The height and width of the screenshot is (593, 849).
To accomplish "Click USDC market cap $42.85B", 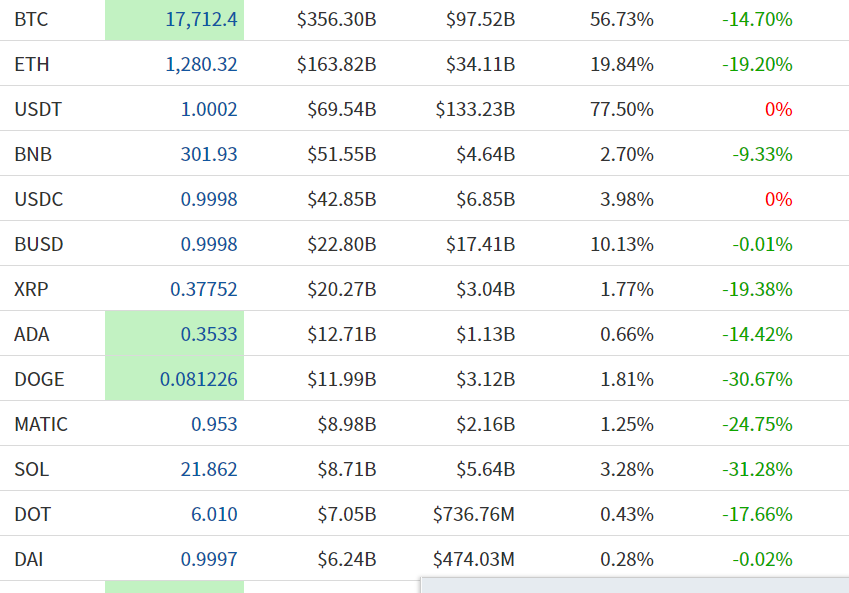I will [x=342, y=199].
